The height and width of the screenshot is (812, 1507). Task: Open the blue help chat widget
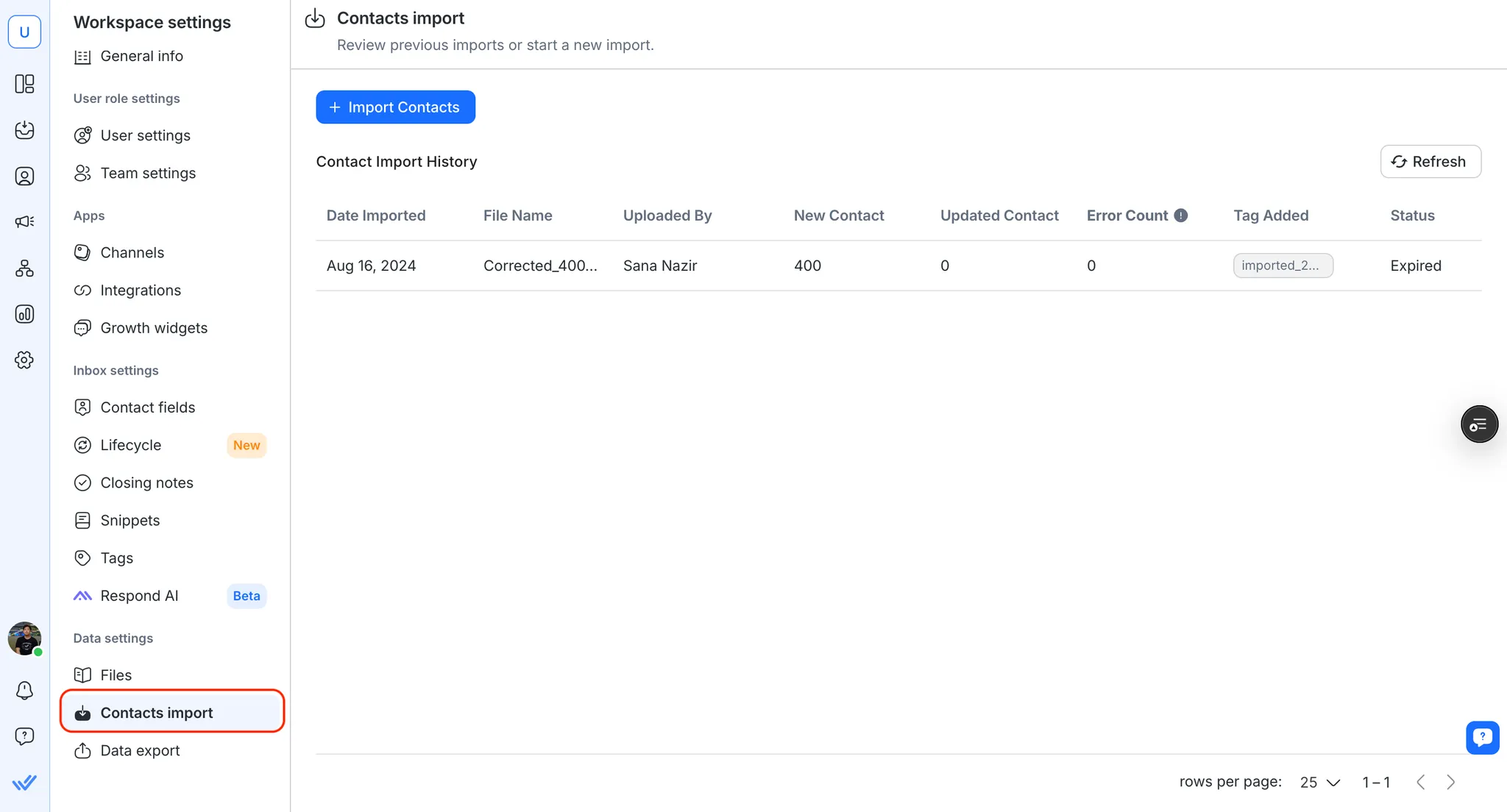coord(1482,737)
